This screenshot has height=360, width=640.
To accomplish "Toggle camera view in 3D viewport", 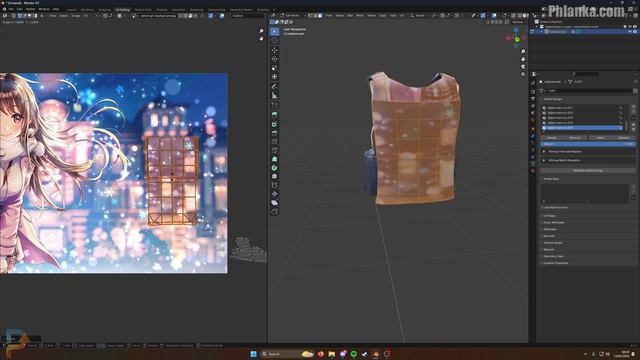I will 523,67.
